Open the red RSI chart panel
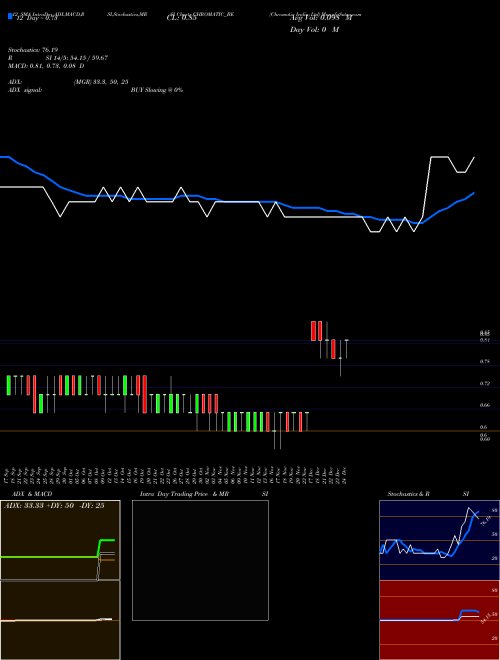 click(x=439, y=620)
